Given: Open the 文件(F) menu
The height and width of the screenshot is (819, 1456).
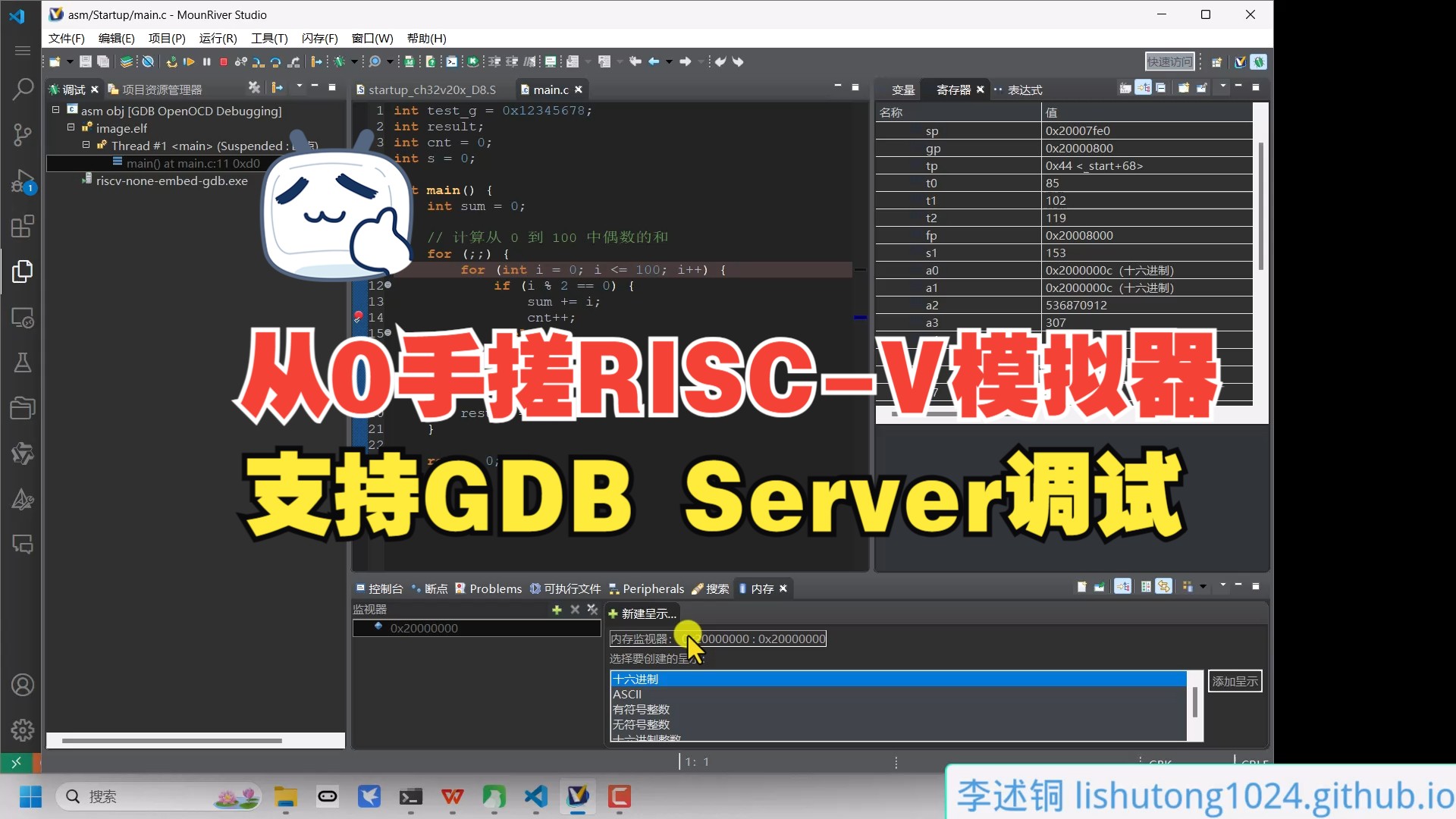Looking at the screenshot, I should 67,38.
